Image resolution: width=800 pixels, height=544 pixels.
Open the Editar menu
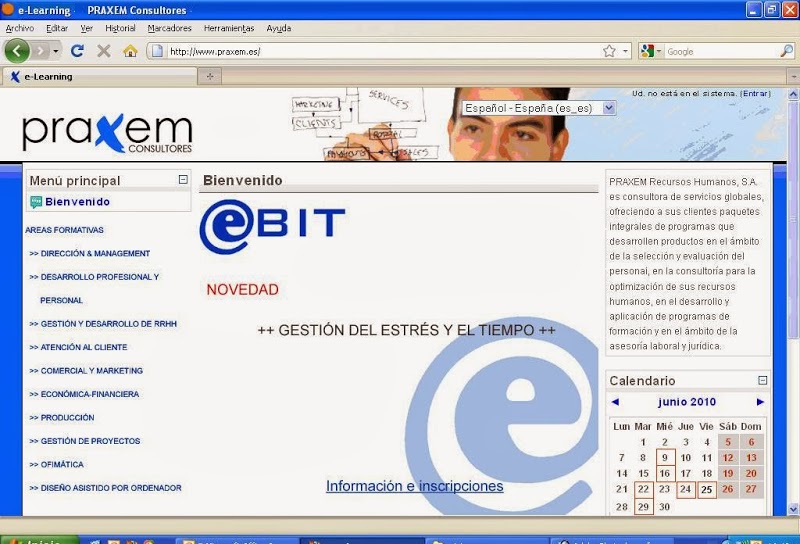tap(57, 28)
